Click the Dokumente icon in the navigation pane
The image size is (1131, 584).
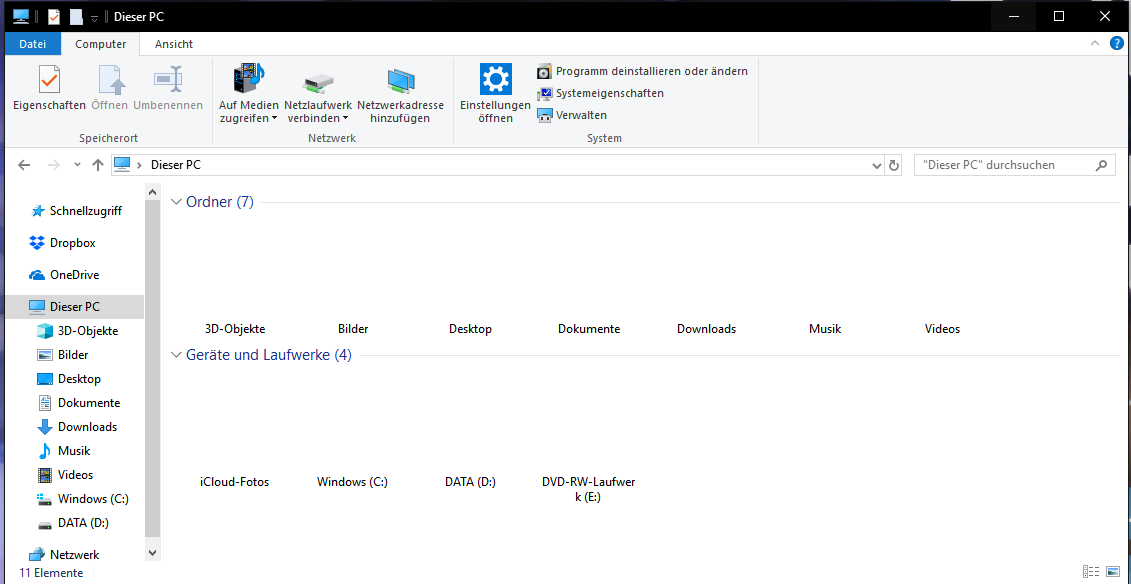[45, 403]
